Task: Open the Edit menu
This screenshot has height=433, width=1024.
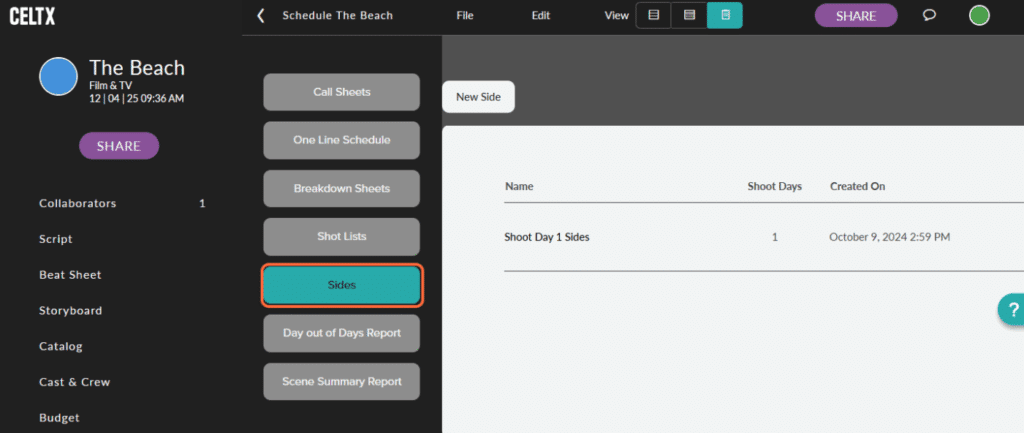Action: (541, 16)
